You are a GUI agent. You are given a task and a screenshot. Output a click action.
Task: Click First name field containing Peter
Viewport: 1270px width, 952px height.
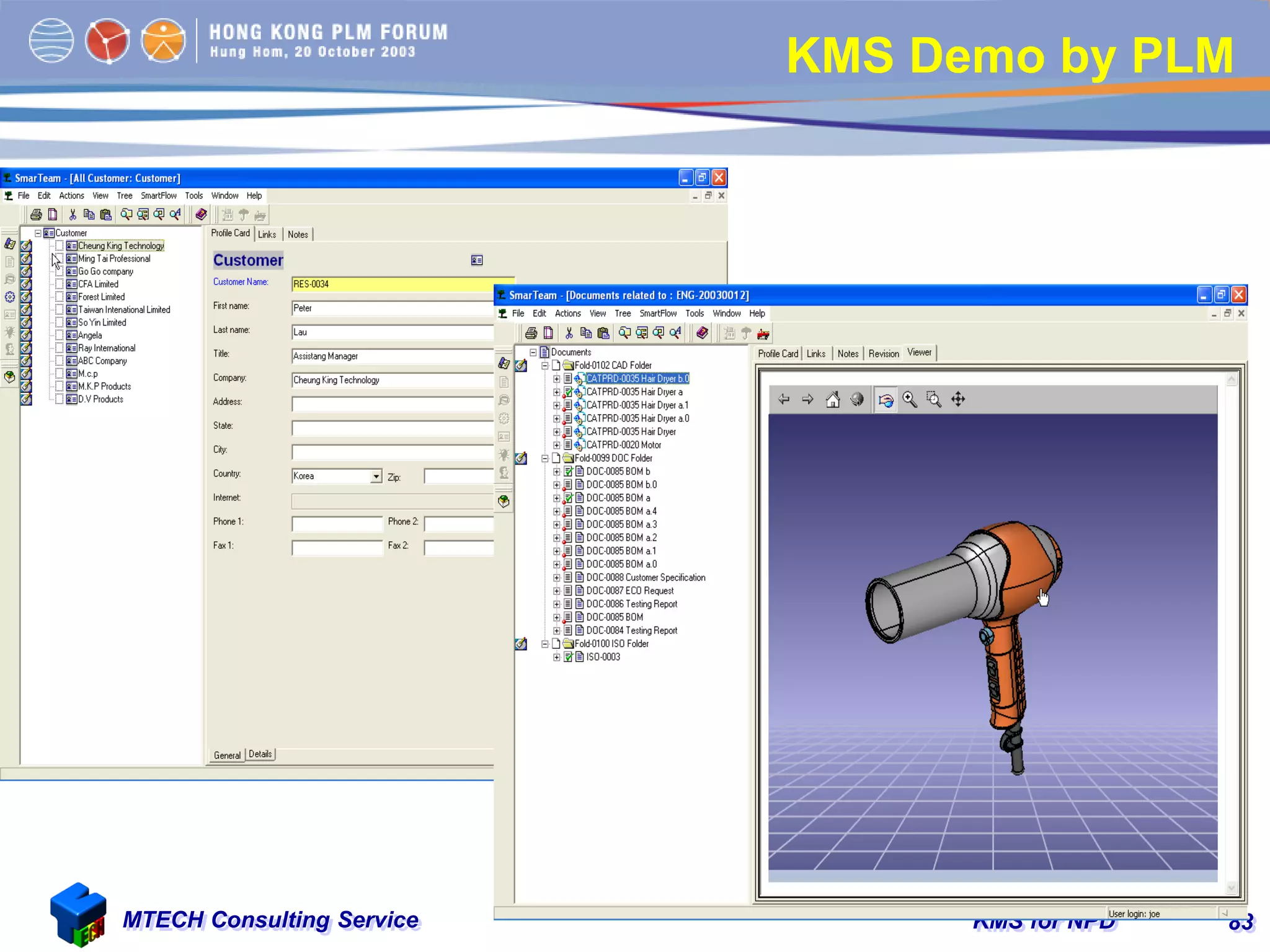tap(393, 308)
